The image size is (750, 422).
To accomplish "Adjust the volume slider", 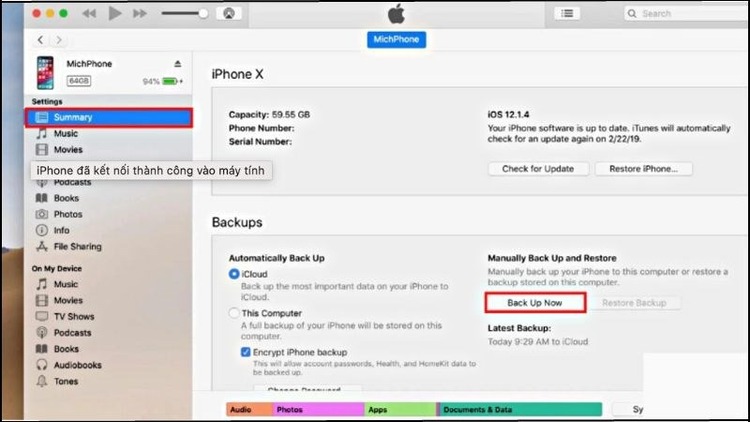I will pos(185,13).
